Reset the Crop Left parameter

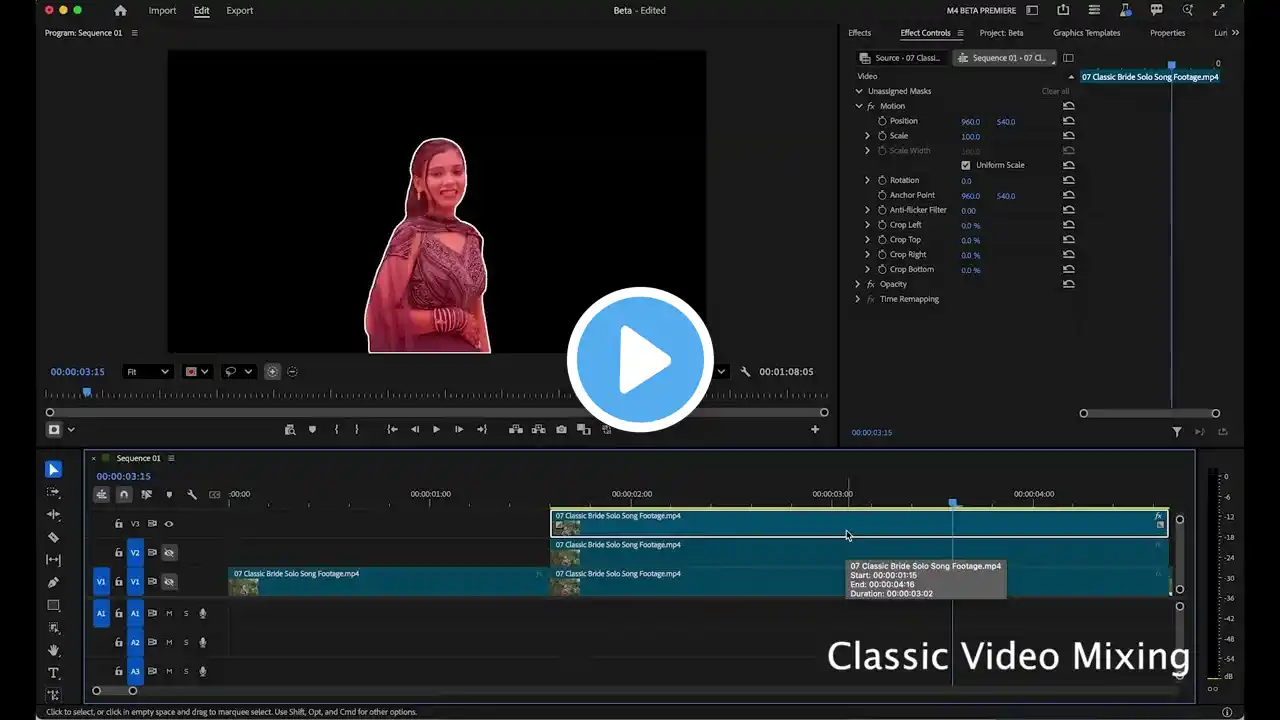click(1068, 225)
